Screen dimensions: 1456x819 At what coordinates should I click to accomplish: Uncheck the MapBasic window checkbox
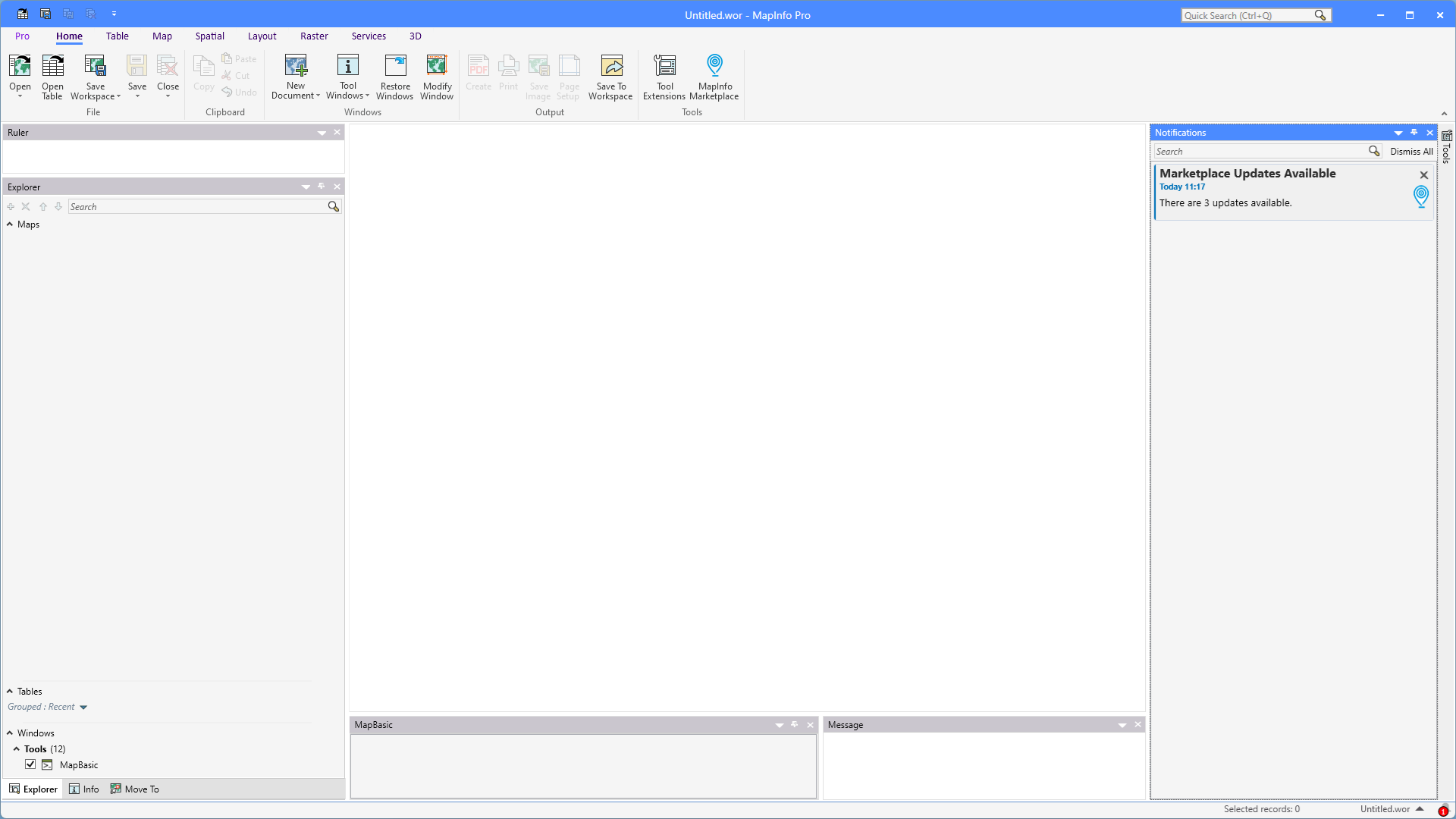tap(30, 764)
